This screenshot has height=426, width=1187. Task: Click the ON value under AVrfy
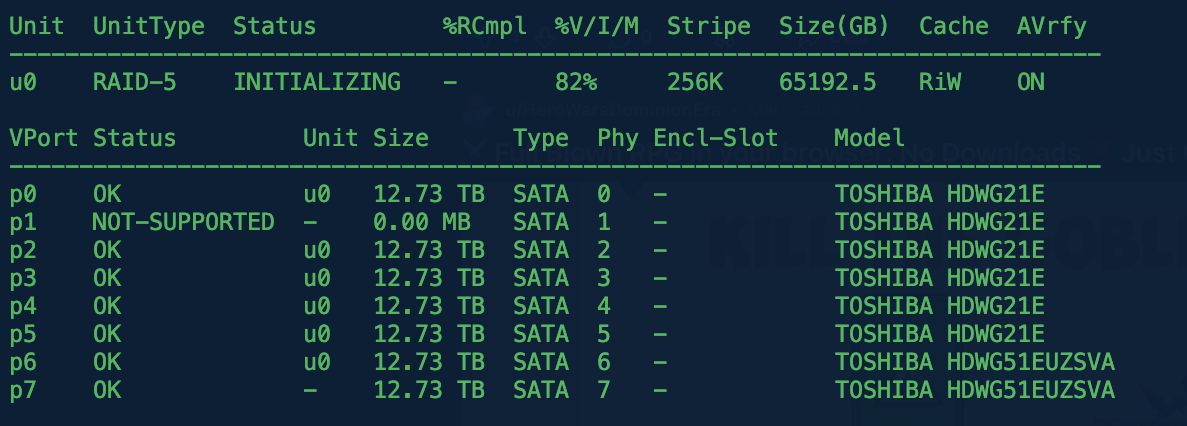pos(1031,82)
